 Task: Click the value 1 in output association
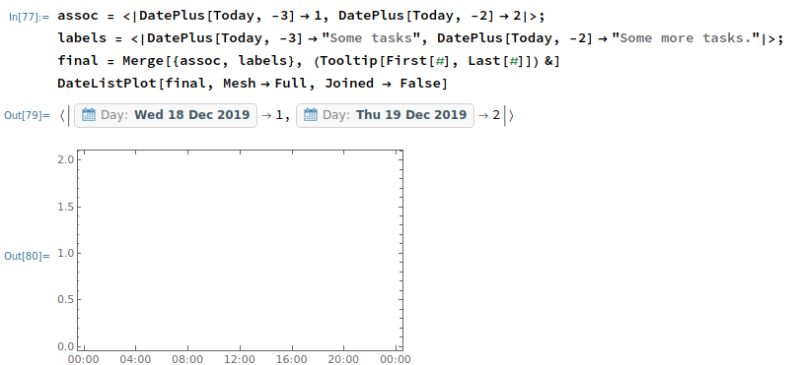pos(279,115)
